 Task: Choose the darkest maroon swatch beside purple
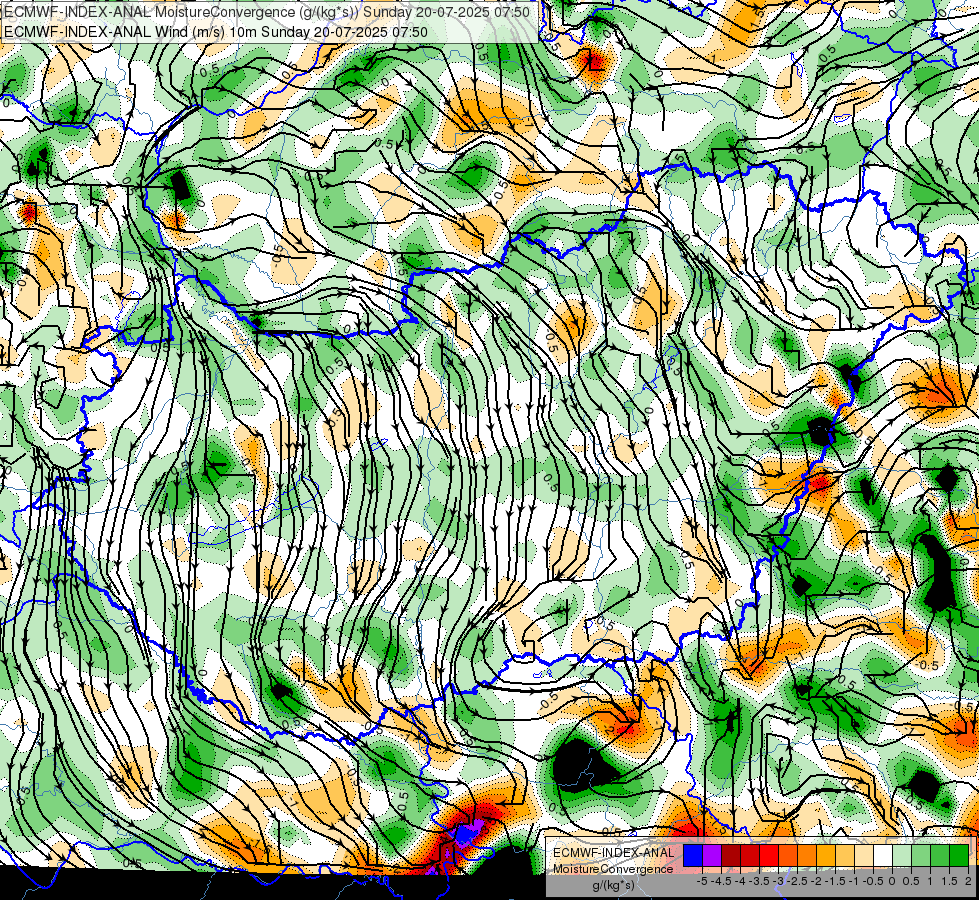[x=731, y=856]
